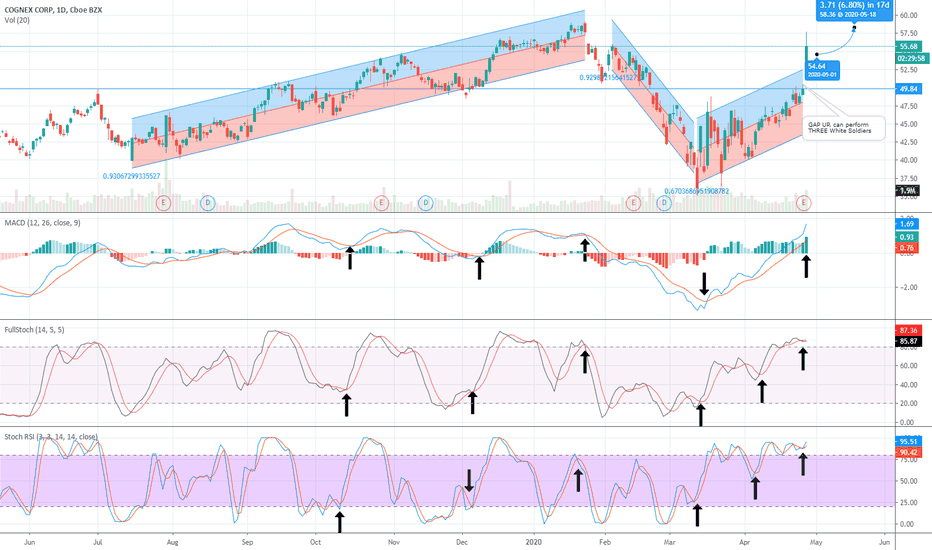
Task: Select the 54.64 2020-05-01 forecast start label
Action: (x=822, y=71)
